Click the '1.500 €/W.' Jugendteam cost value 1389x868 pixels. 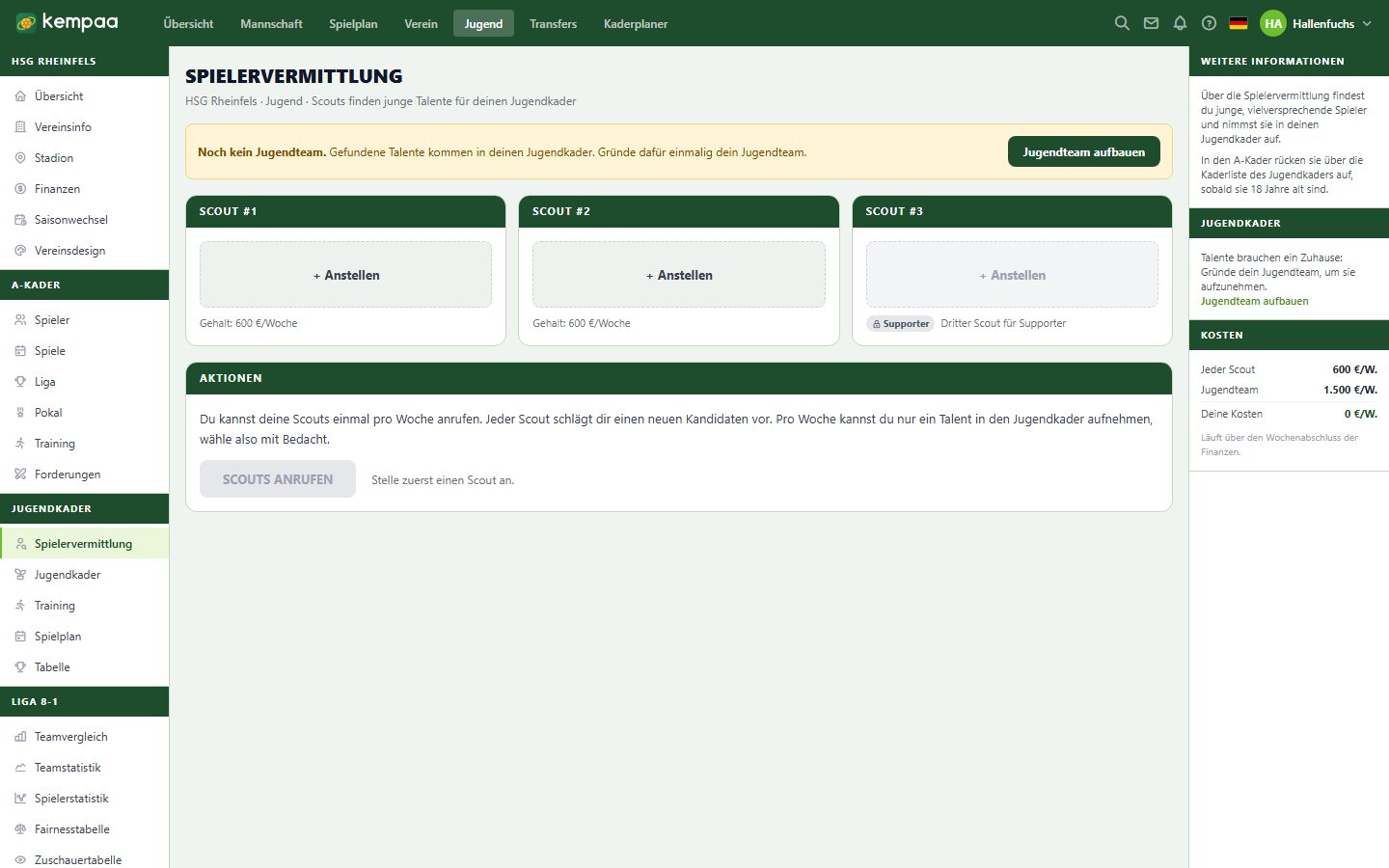click(1350, 390)
